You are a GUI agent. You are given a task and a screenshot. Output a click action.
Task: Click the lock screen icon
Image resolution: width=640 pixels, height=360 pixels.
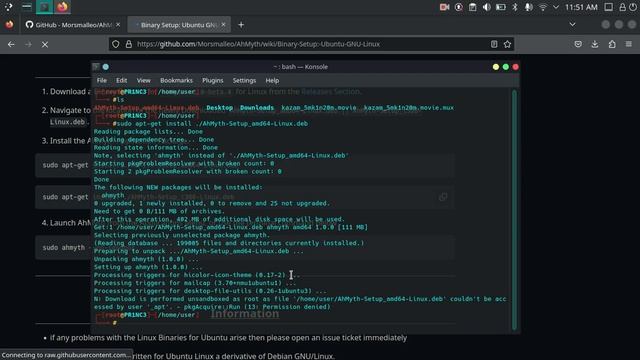coord(622,7)
